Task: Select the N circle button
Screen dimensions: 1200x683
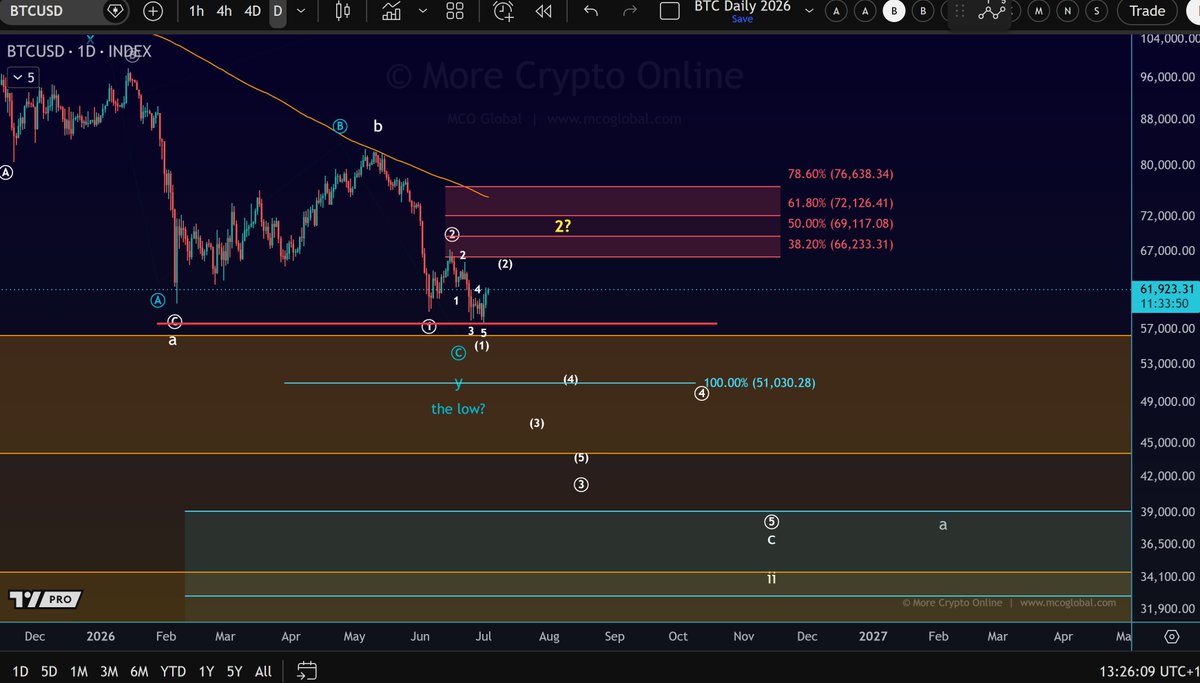Action: pos(1069,11)
